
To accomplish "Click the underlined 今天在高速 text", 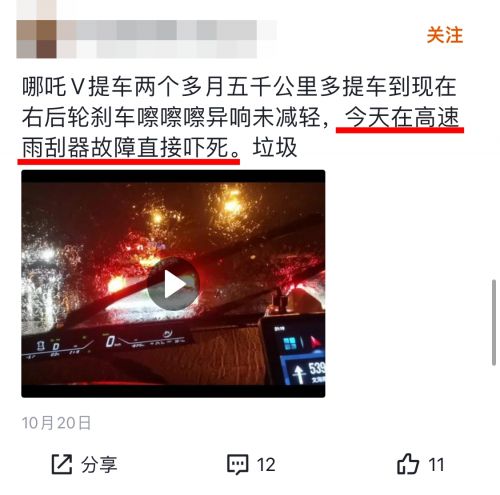I will pyautogui.click(x=402, y=117).
